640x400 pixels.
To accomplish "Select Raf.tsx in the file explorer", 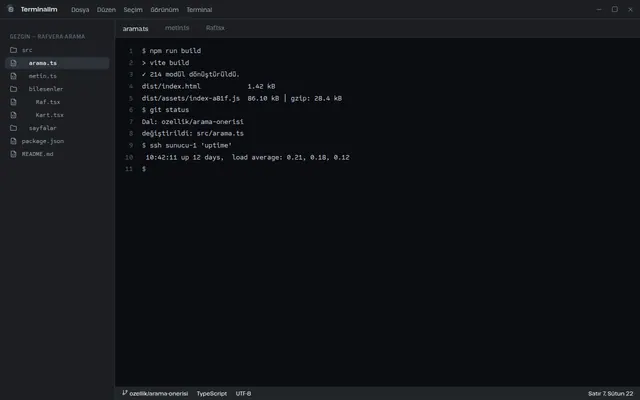I will pos(57,102).
